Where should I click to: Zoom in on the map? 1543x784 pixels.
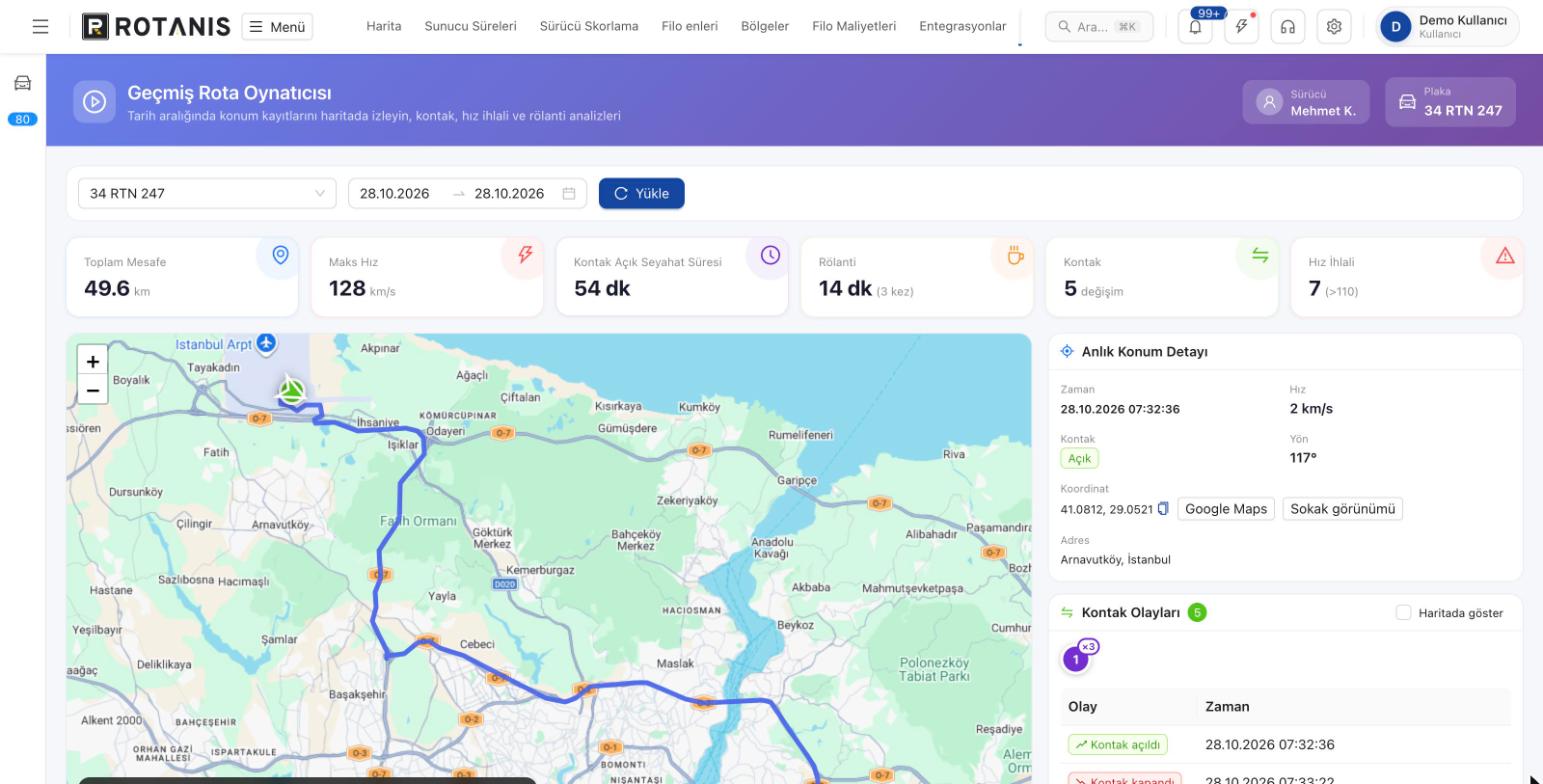tap(92, 361)
